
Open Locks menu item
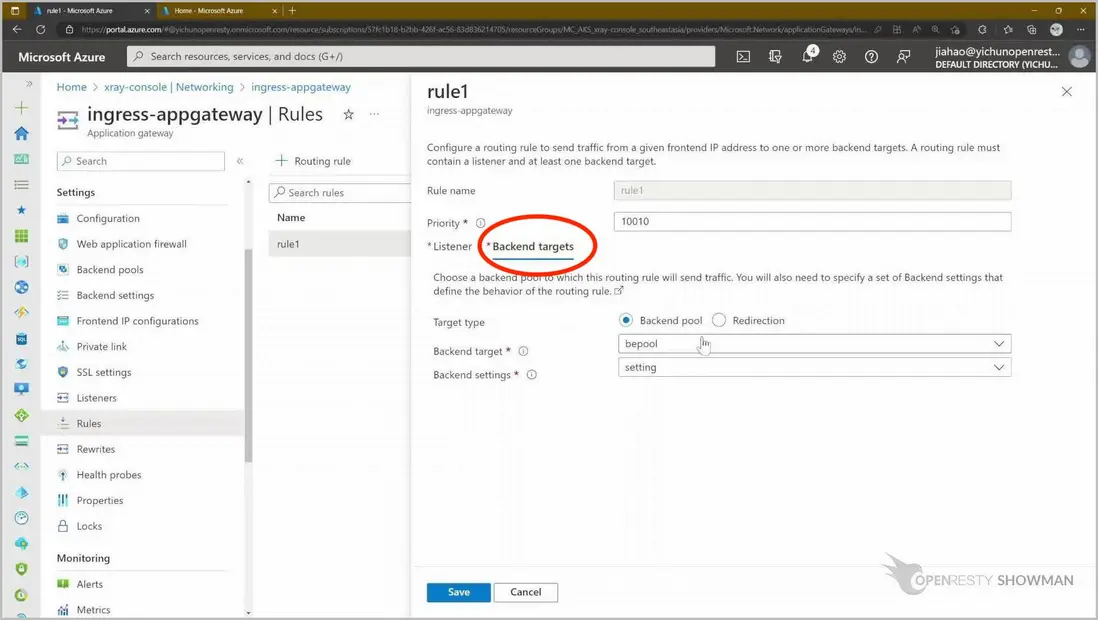click(x=89, y=526)
